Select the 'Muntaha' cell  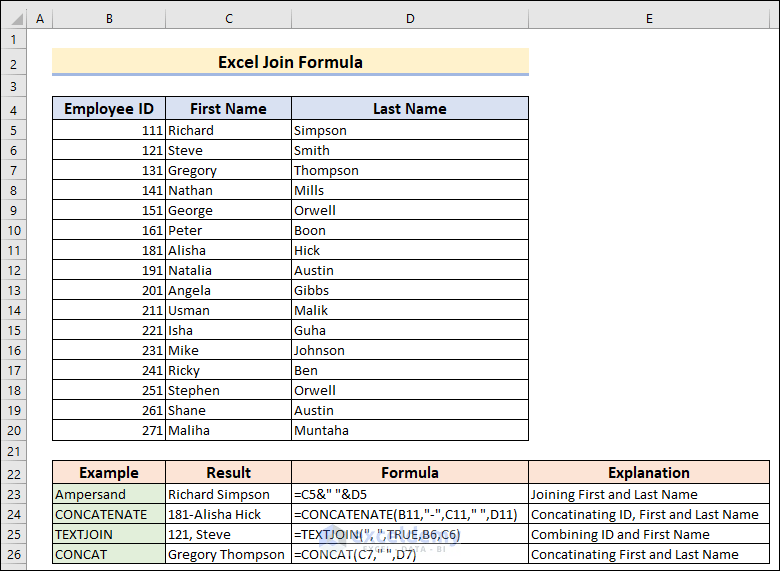tap(410, 430)
